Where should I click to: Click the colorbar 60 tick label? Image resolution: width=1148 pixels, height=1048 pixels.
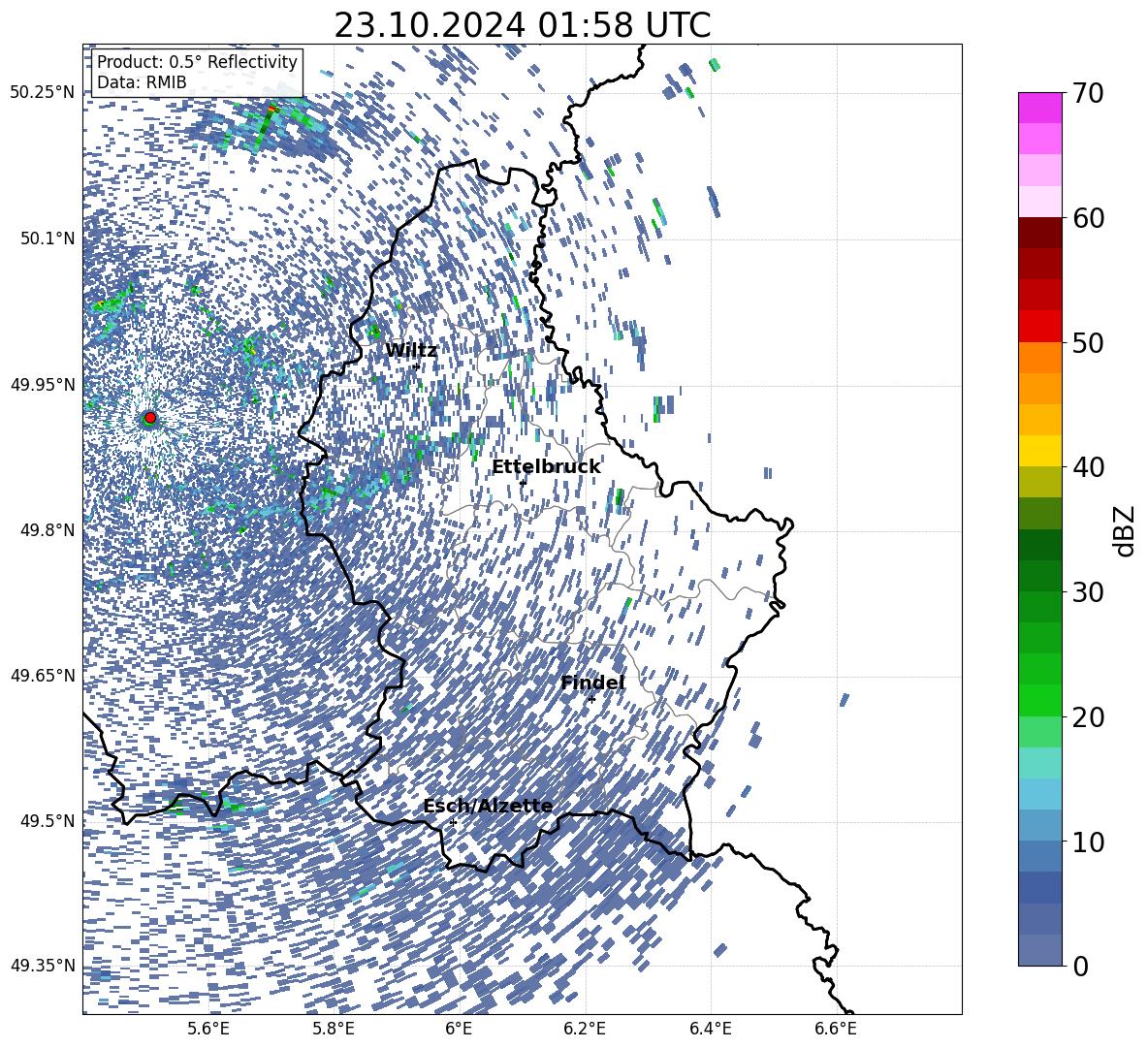1087,218
